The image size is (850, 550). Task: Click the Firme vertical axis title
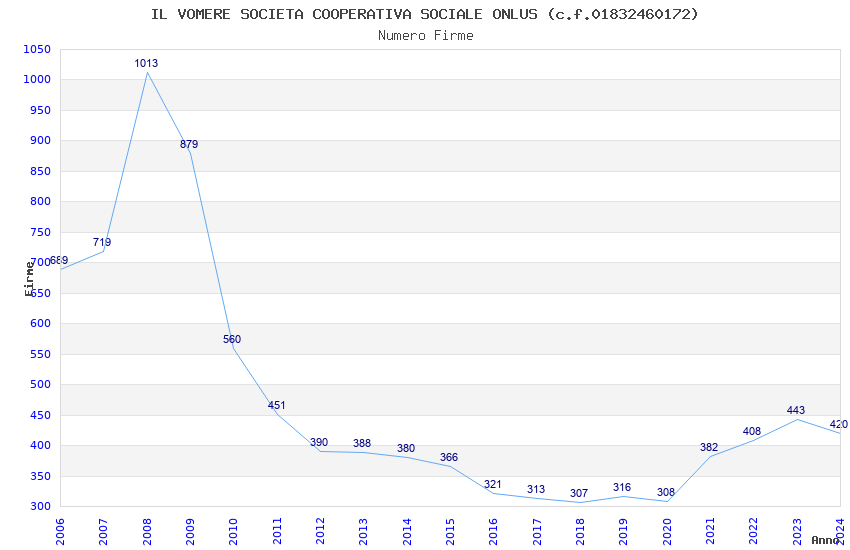(x=29, y=279)
